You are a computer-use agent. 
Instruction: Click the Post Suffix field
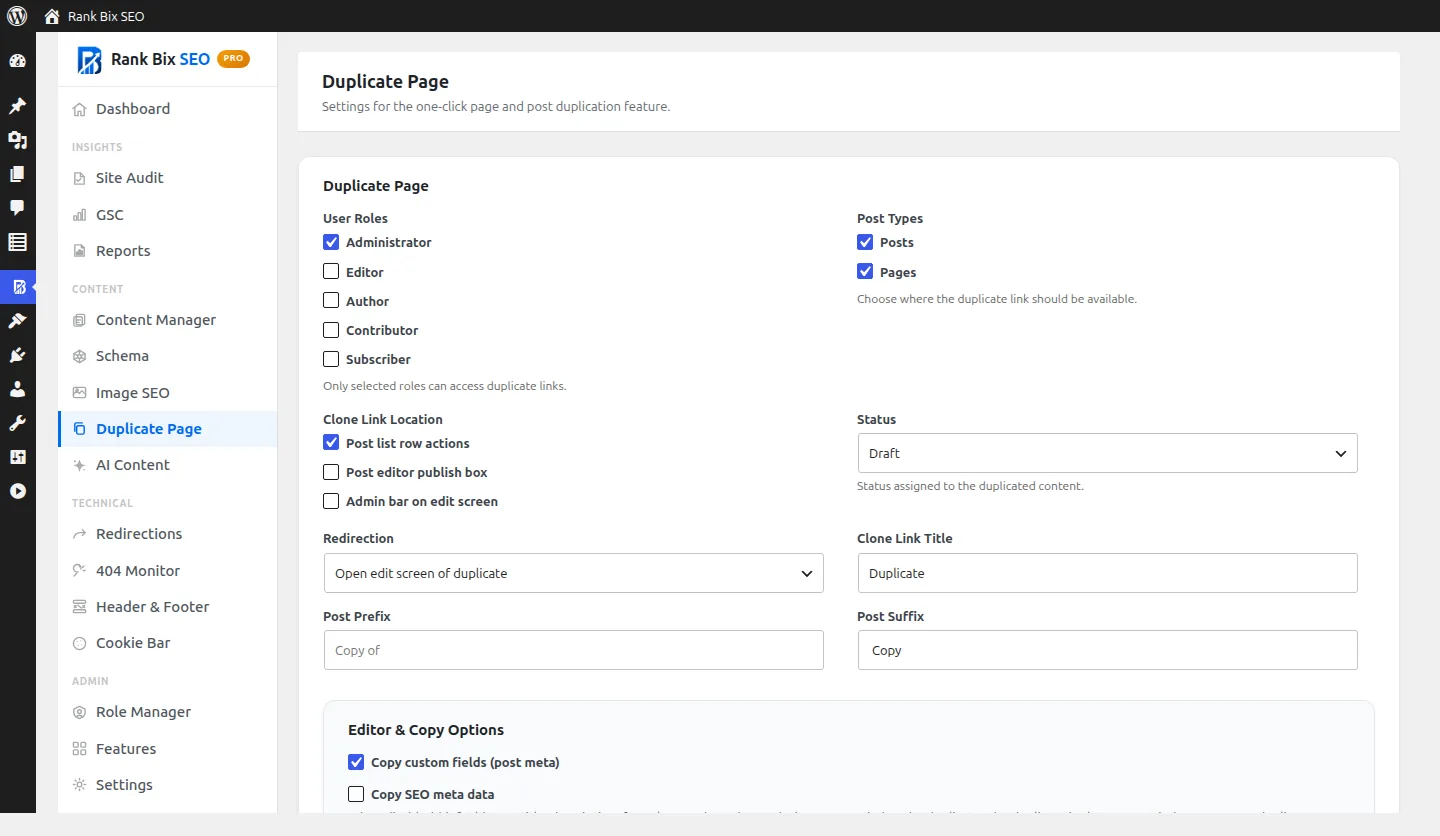point(1107,650)
